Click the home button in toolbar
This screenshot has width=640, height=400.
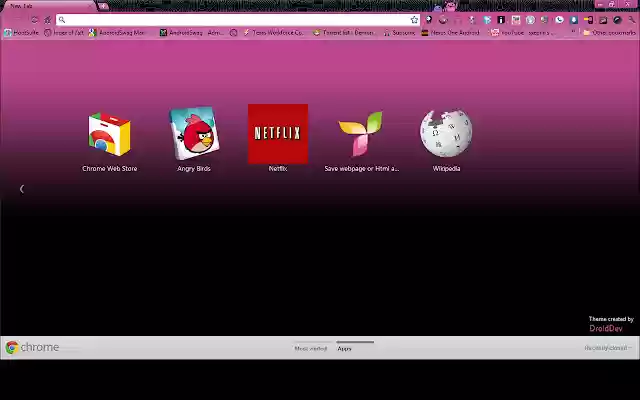point(48,20)
